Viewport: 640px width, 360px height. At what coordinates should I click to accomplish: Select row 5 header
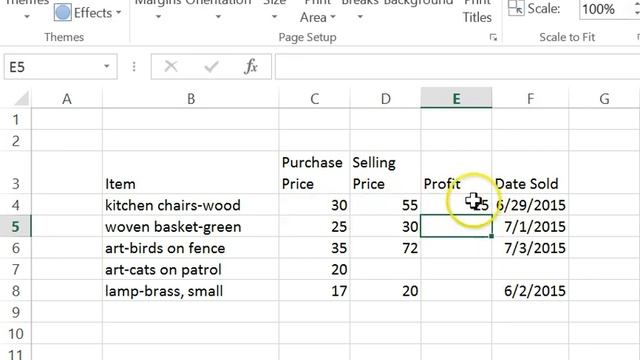click(x=16, y=227)
